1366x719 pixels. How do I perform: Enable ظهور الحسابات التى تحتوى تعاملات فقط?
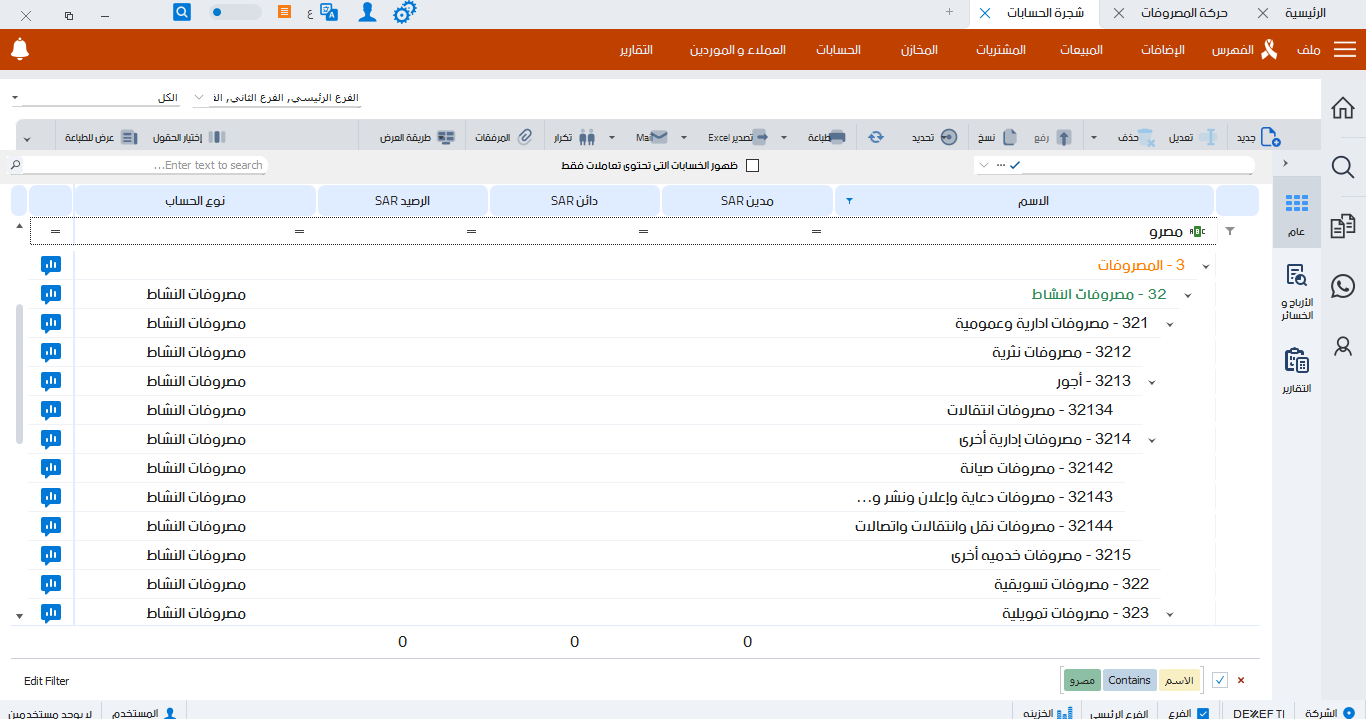pyautogui.click(x=753, y=165)
